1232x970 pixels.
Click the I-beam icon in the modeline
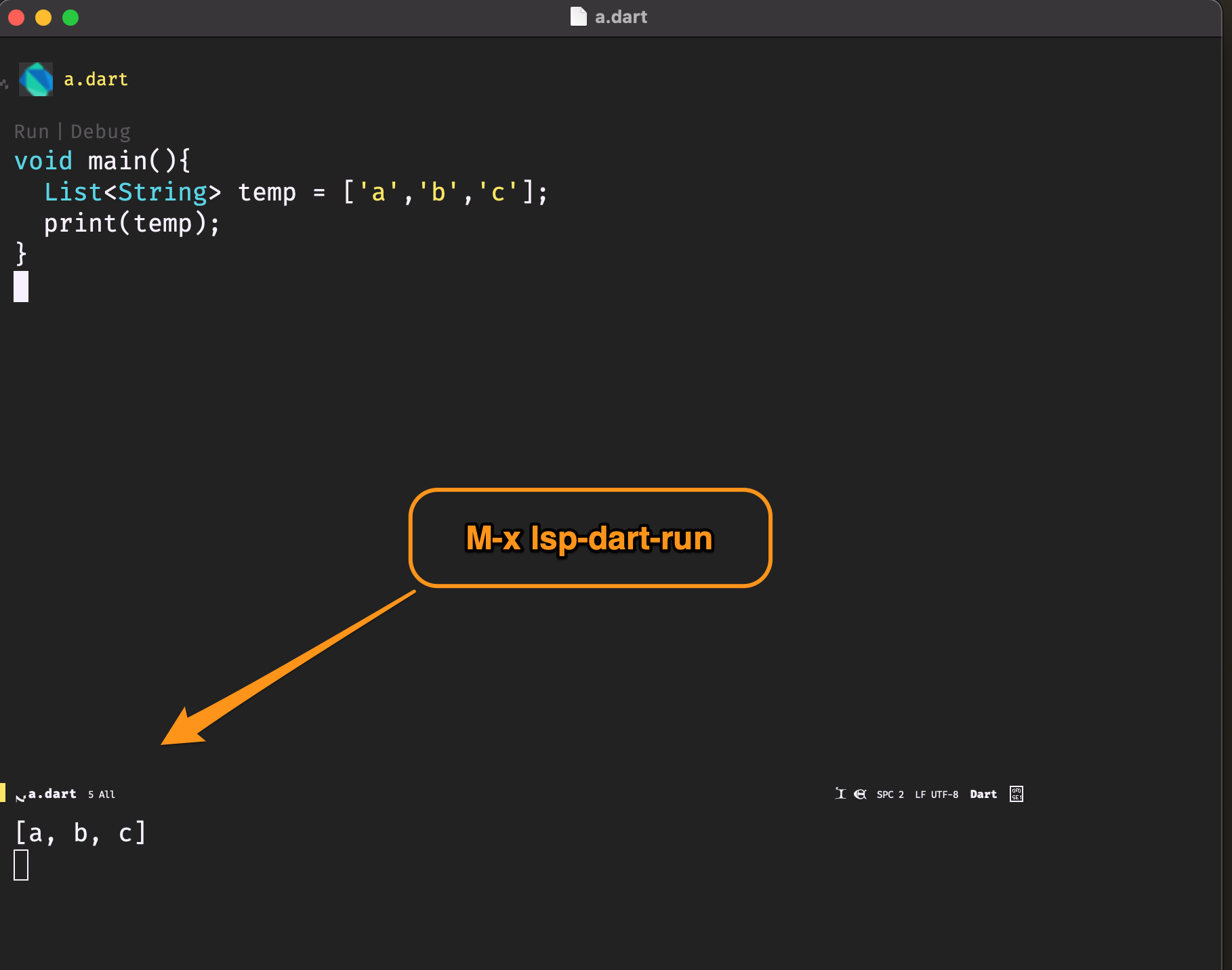[x=840, y=794]
